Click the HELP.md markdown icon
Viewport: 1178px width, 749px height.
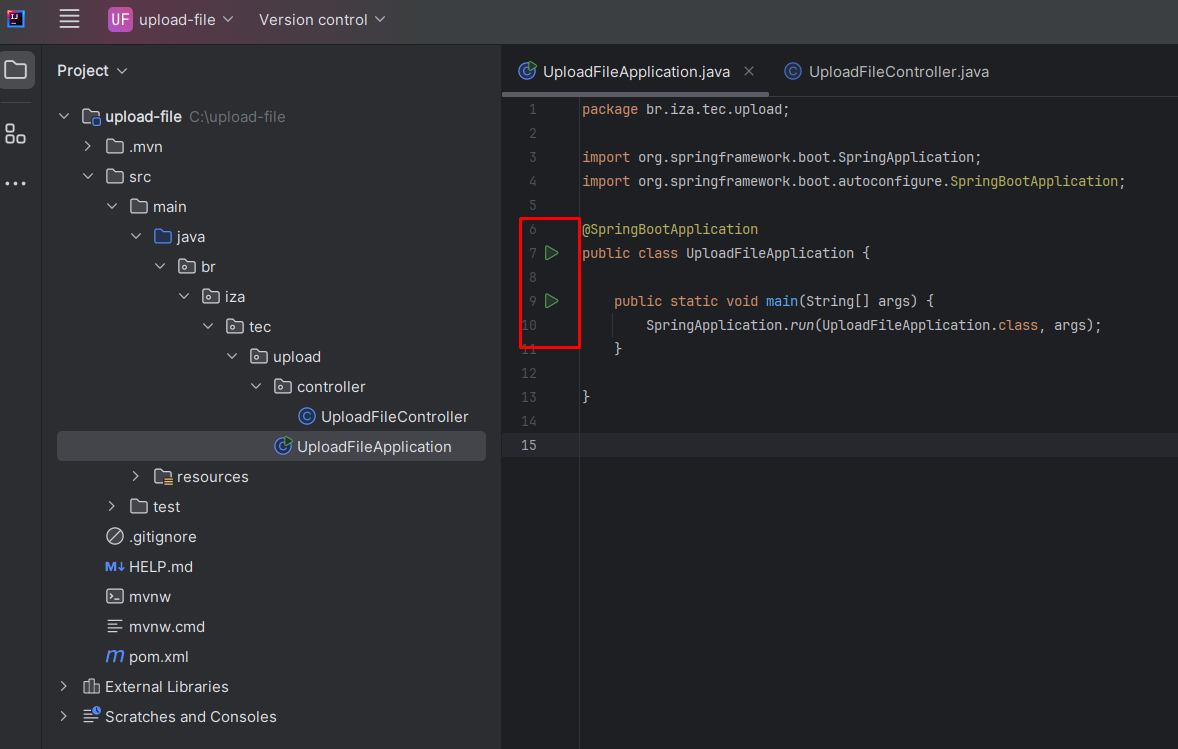pyautogui.click(x=115, y=566)
